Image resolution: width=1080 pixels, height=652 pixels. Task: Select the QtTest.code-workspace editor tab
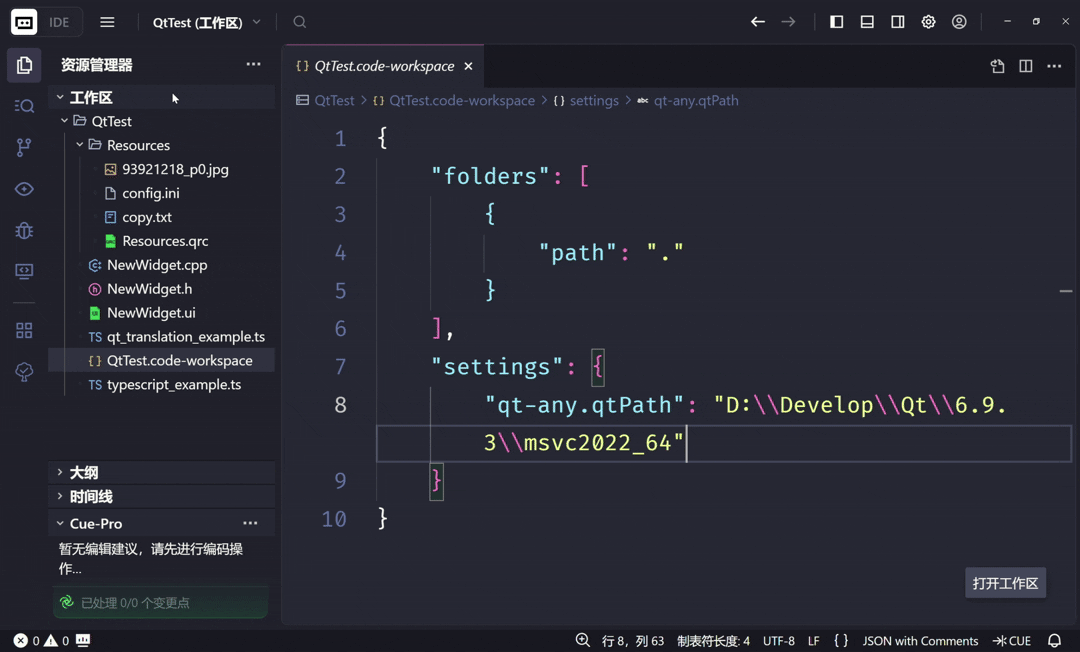380,66
